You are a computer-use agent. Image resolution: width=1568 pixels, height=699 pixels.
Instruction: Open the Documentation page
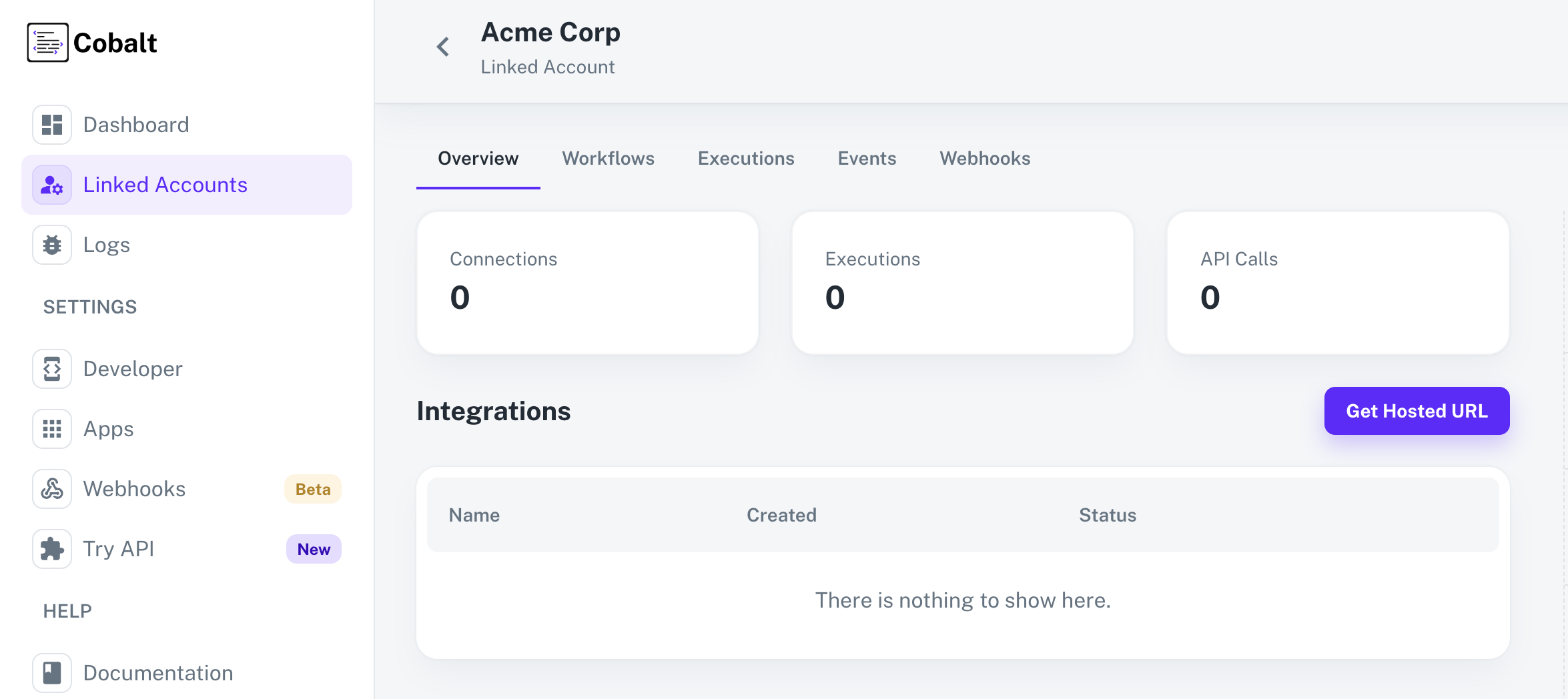157,672
